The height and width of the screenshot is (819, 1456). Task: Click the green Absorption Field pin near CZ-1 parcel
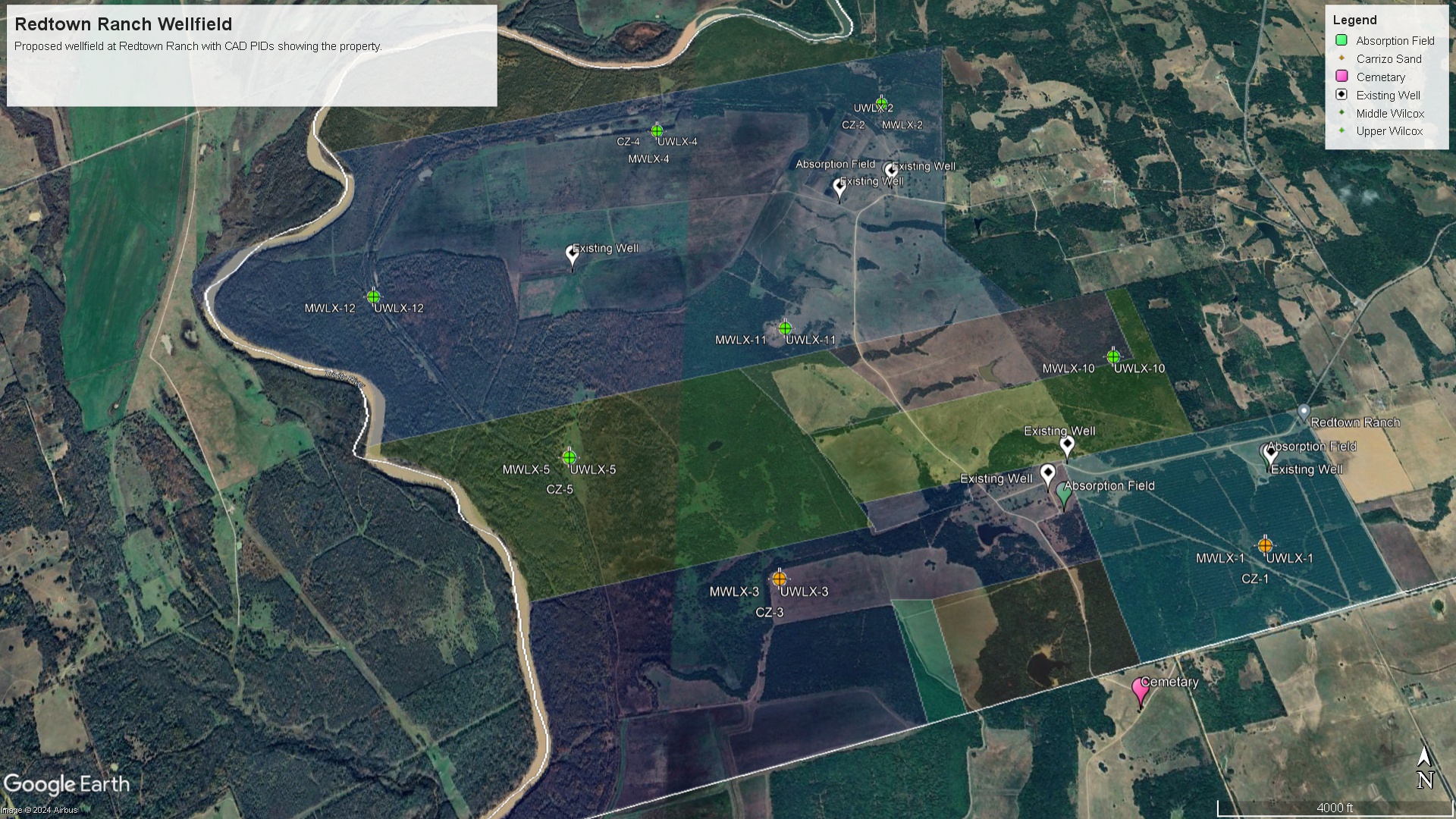point(1064,494)
